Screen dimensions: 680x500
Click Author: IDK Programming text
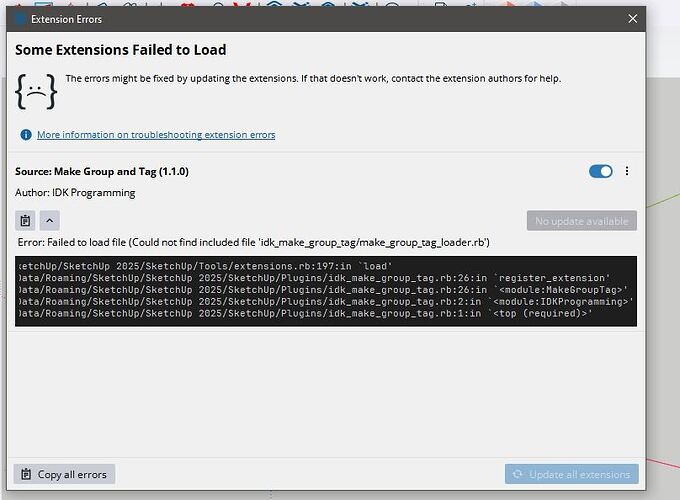pyautogui.click(x=75, y=193)
